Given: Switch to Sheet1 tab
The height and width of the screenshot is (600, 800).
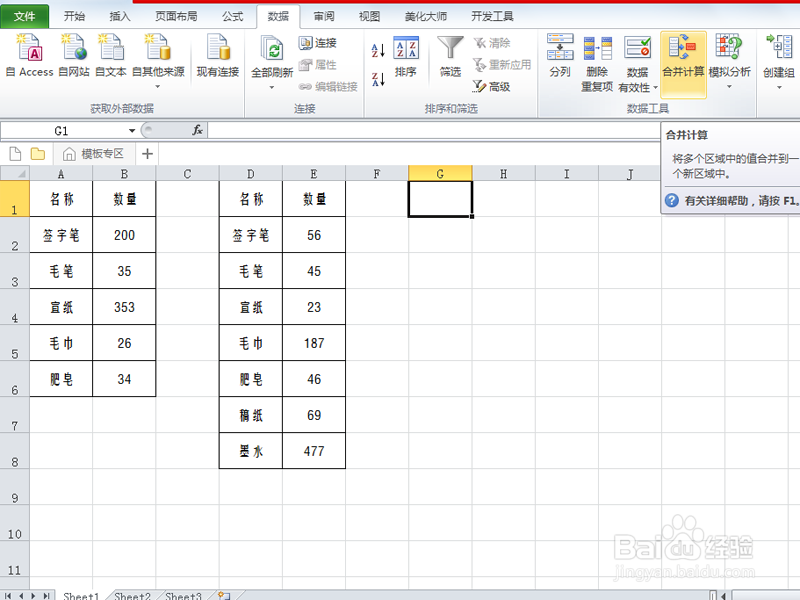Looking at the screenshot, I should [81, 595].
